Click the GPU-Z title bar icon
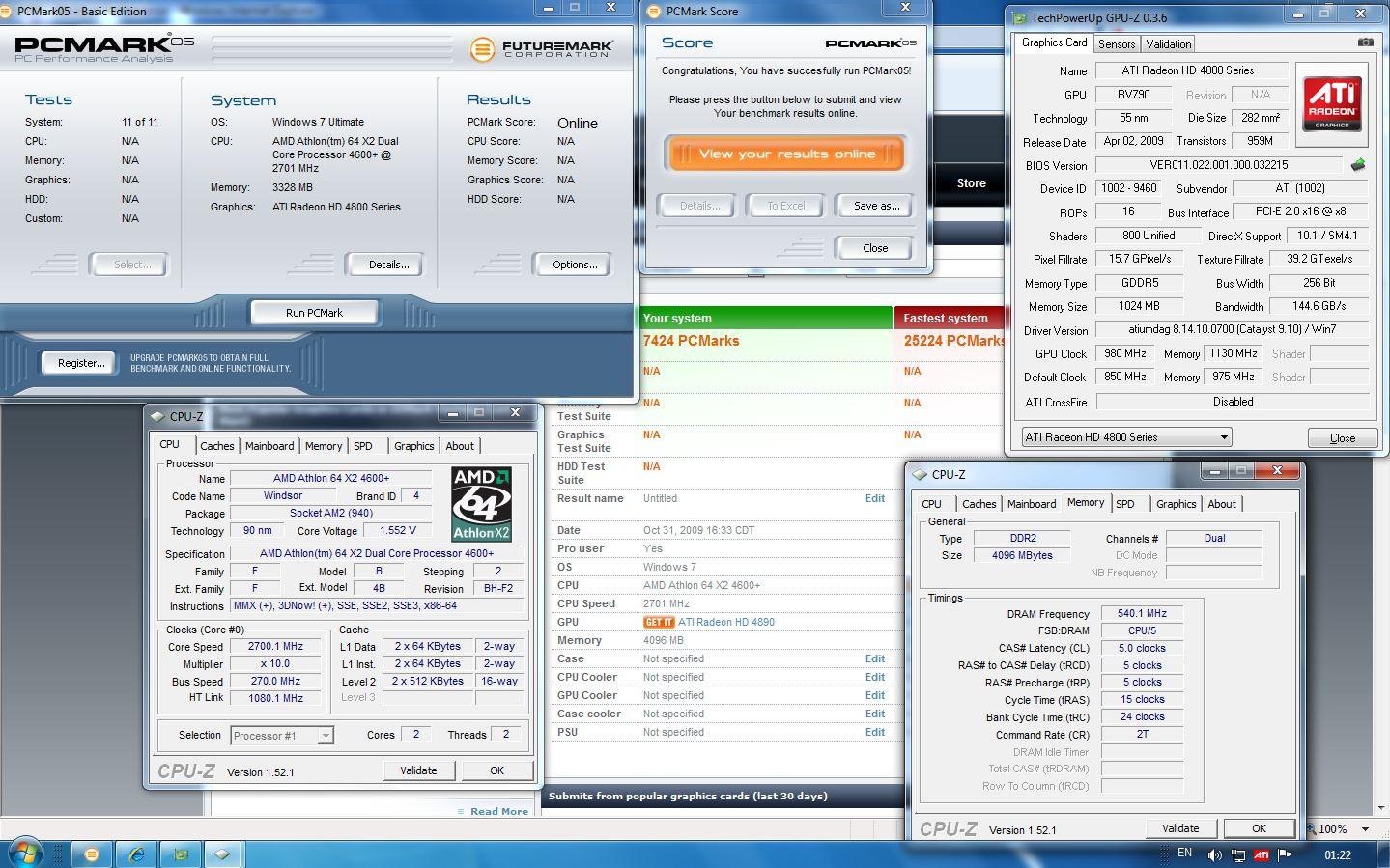 click(x=1019, y=17)
